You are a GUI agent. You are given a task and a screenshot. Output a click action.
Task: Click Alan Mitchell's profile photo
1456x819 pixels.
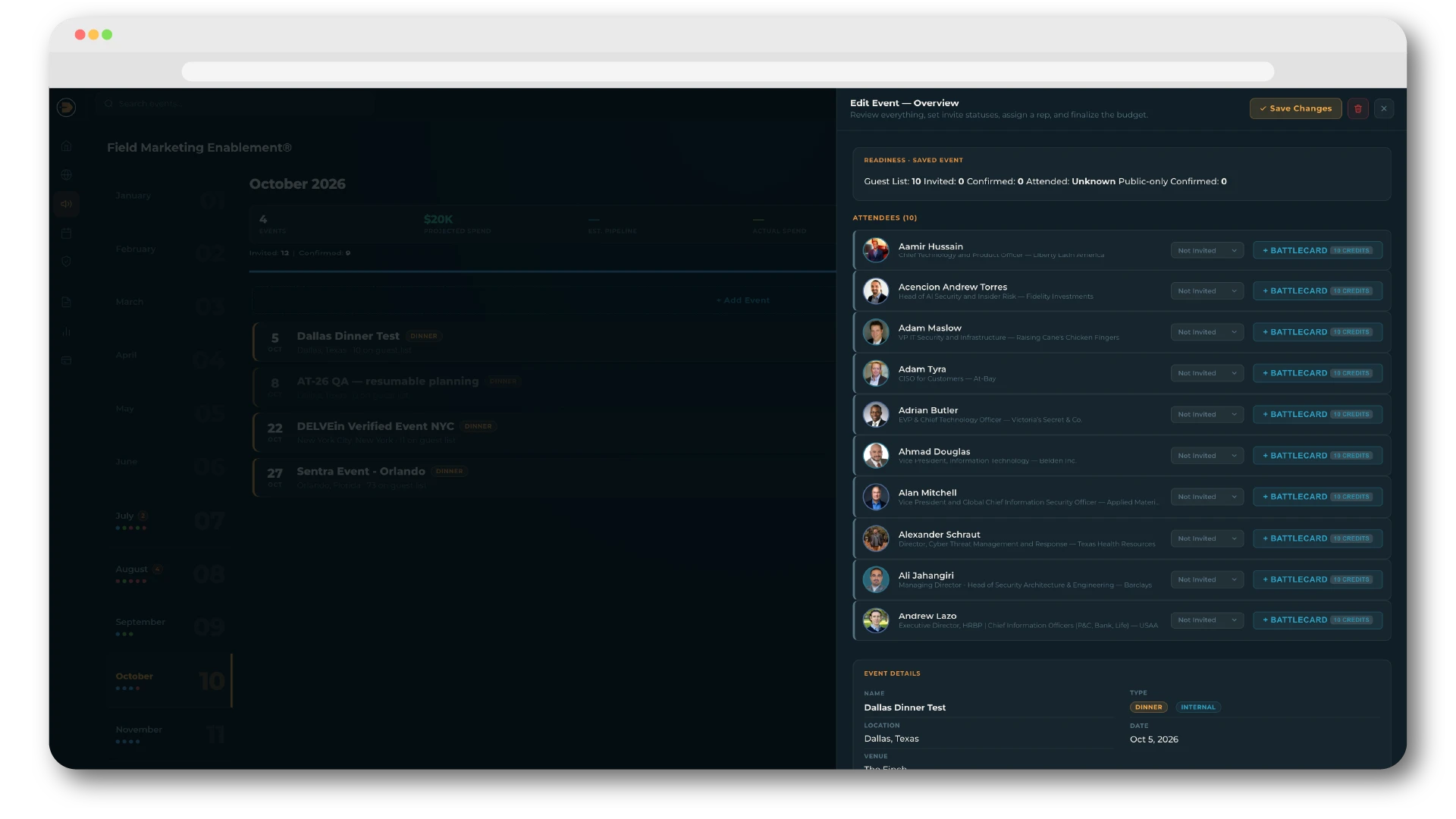tap(876, 497)
